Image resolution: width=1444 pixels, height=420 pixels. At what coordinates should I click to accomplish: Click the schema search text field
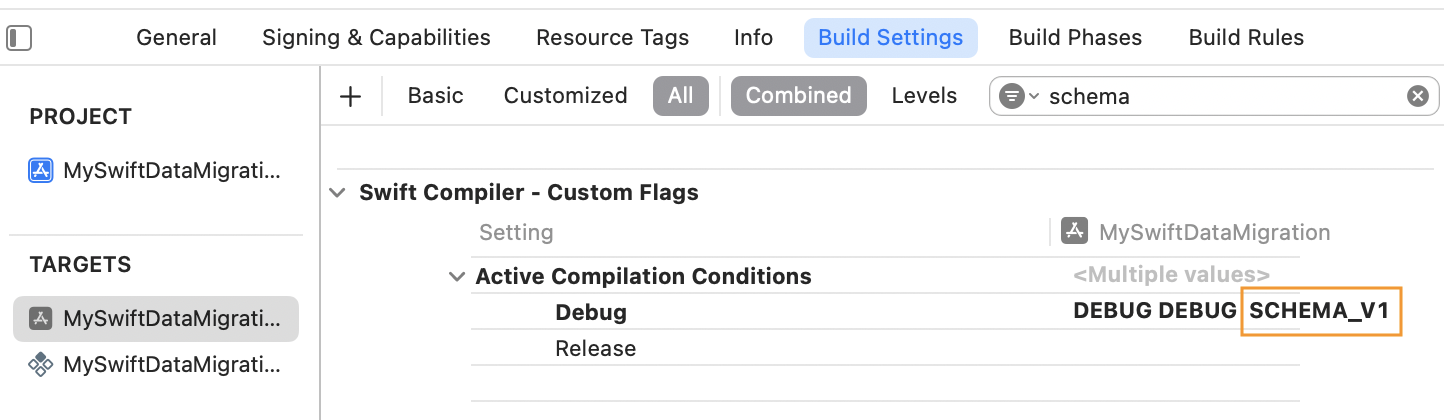[1220, 96]
